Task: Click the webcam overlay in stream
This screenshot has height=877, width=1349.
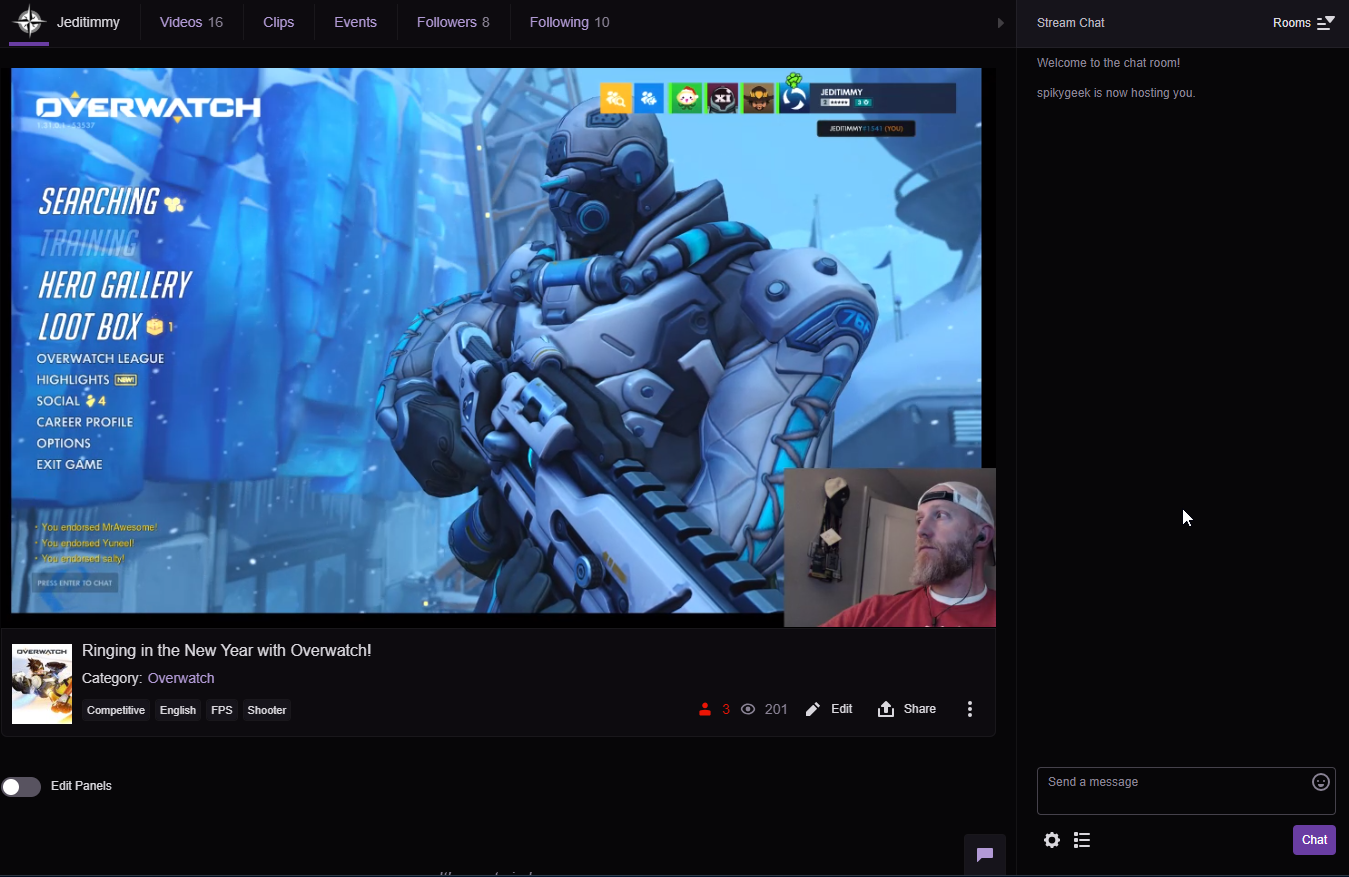Action: pos(890,547)
